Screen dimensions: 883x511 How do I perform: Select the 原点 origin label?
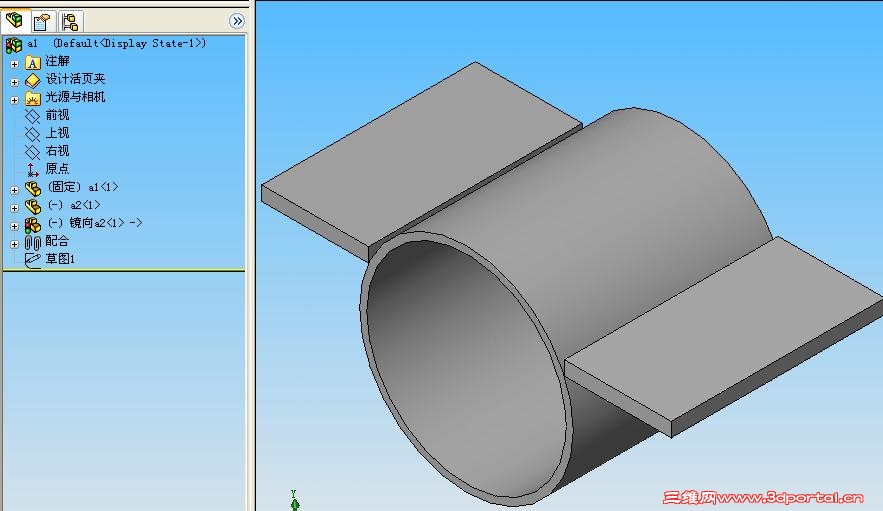[57, 169]
